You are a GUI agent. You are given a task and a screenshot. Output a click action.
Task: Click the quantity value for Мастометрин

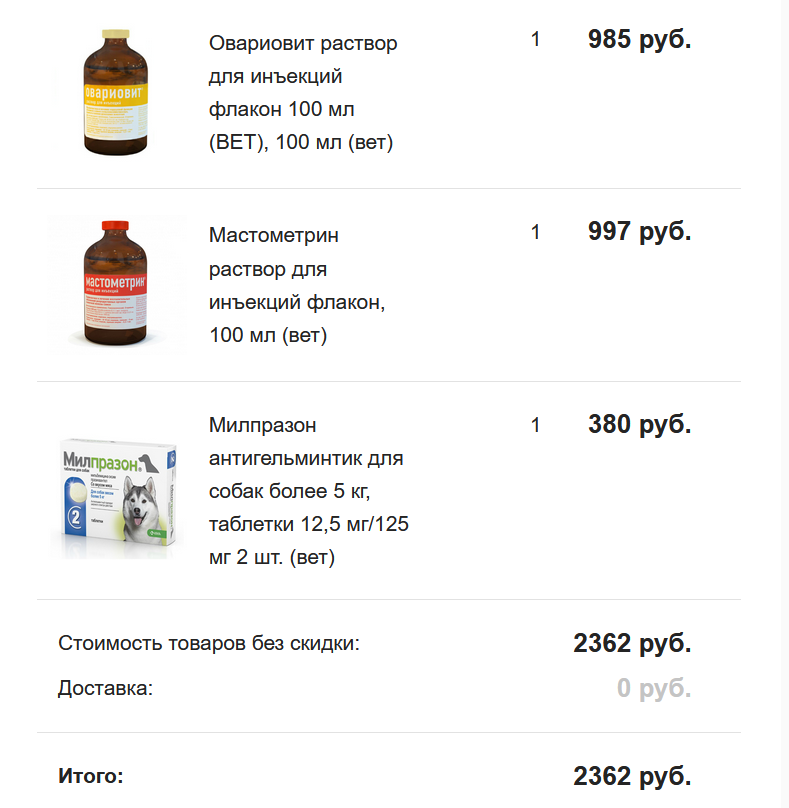click(x=535, y=232)
